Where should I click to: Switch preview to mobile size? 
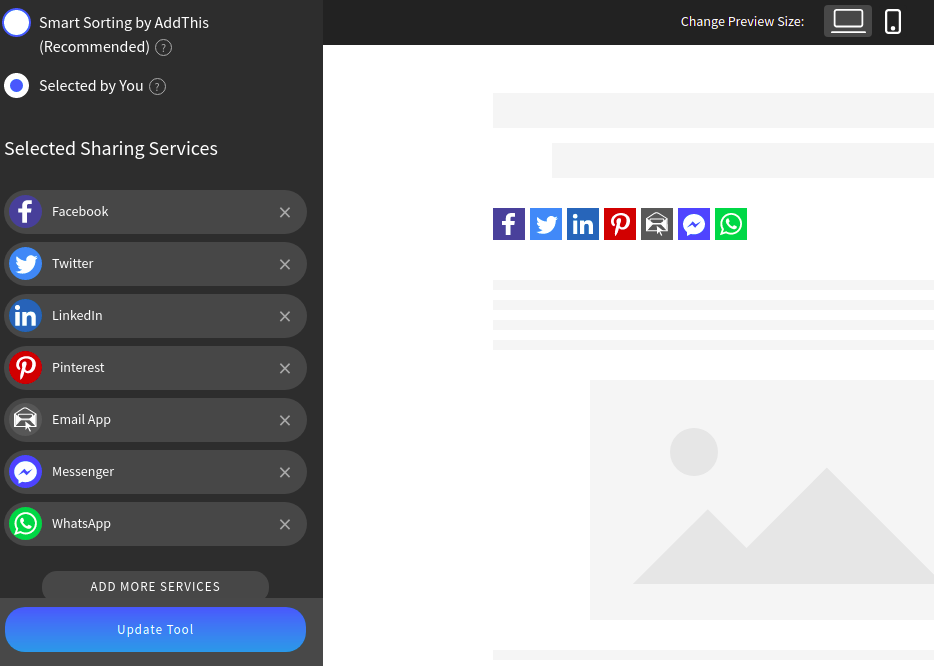pos(892,21)
